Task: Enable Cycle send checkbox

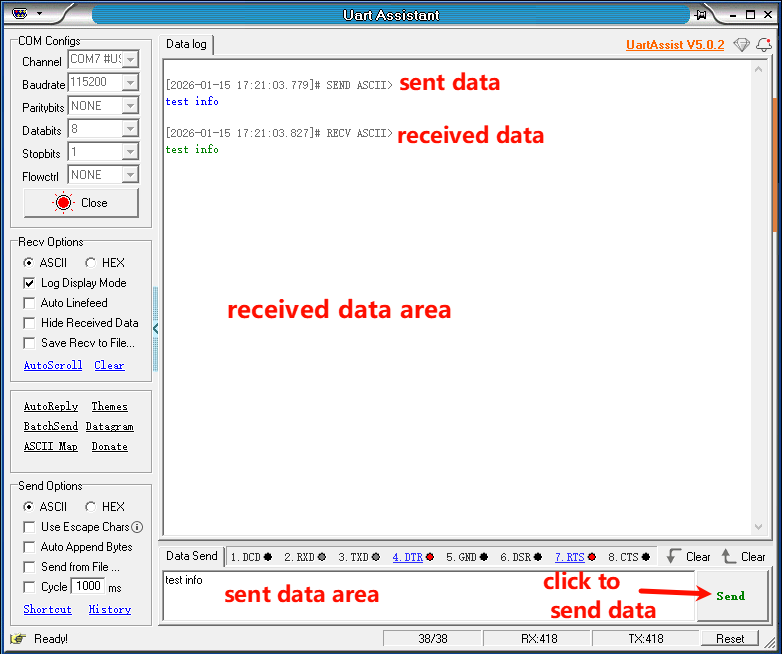Action: 29,587
